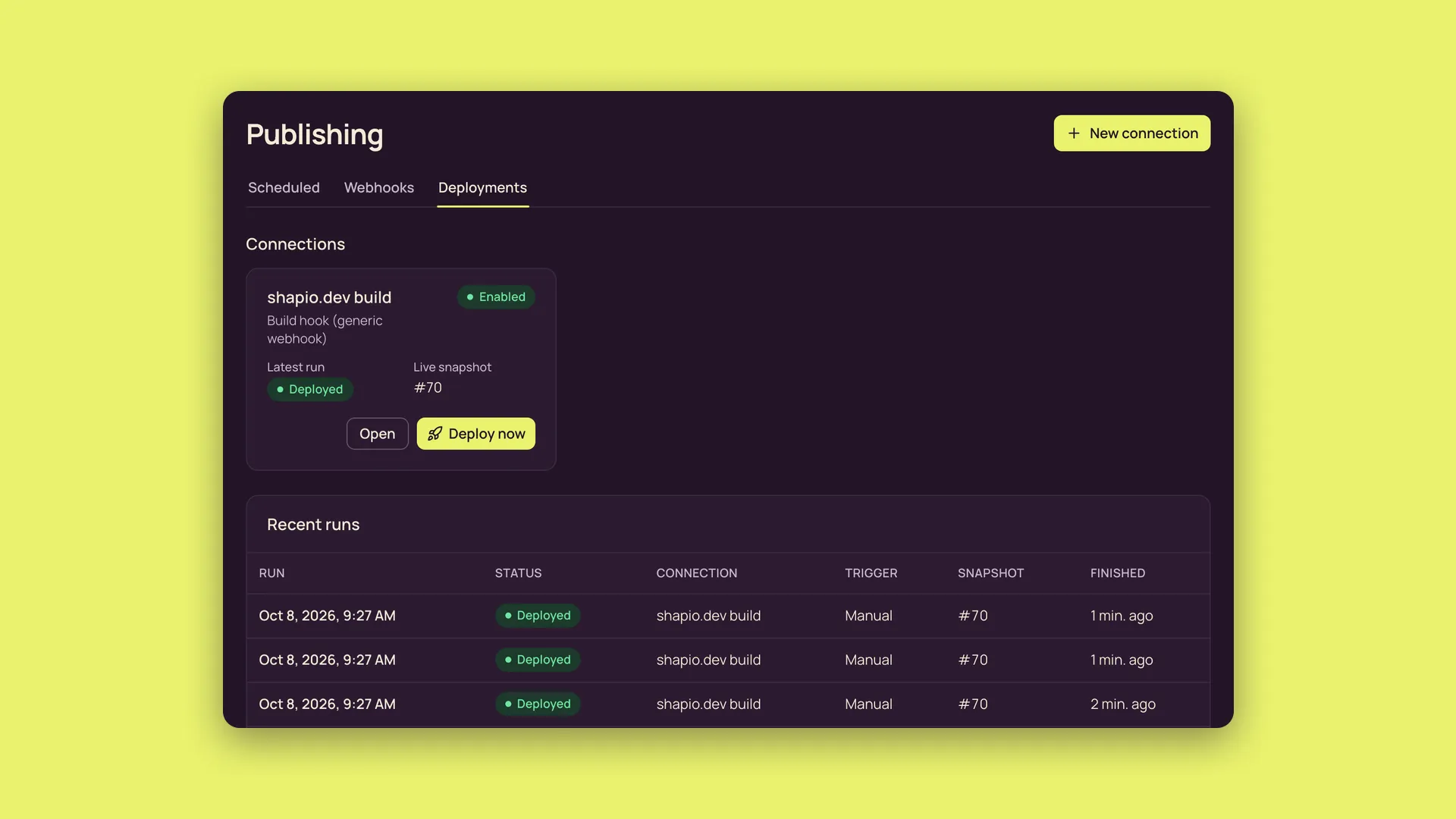Image resolution: width=1456 pixels, height=819 pixels.
Task: Click the Deploy now button label
Action: (487, 434)
